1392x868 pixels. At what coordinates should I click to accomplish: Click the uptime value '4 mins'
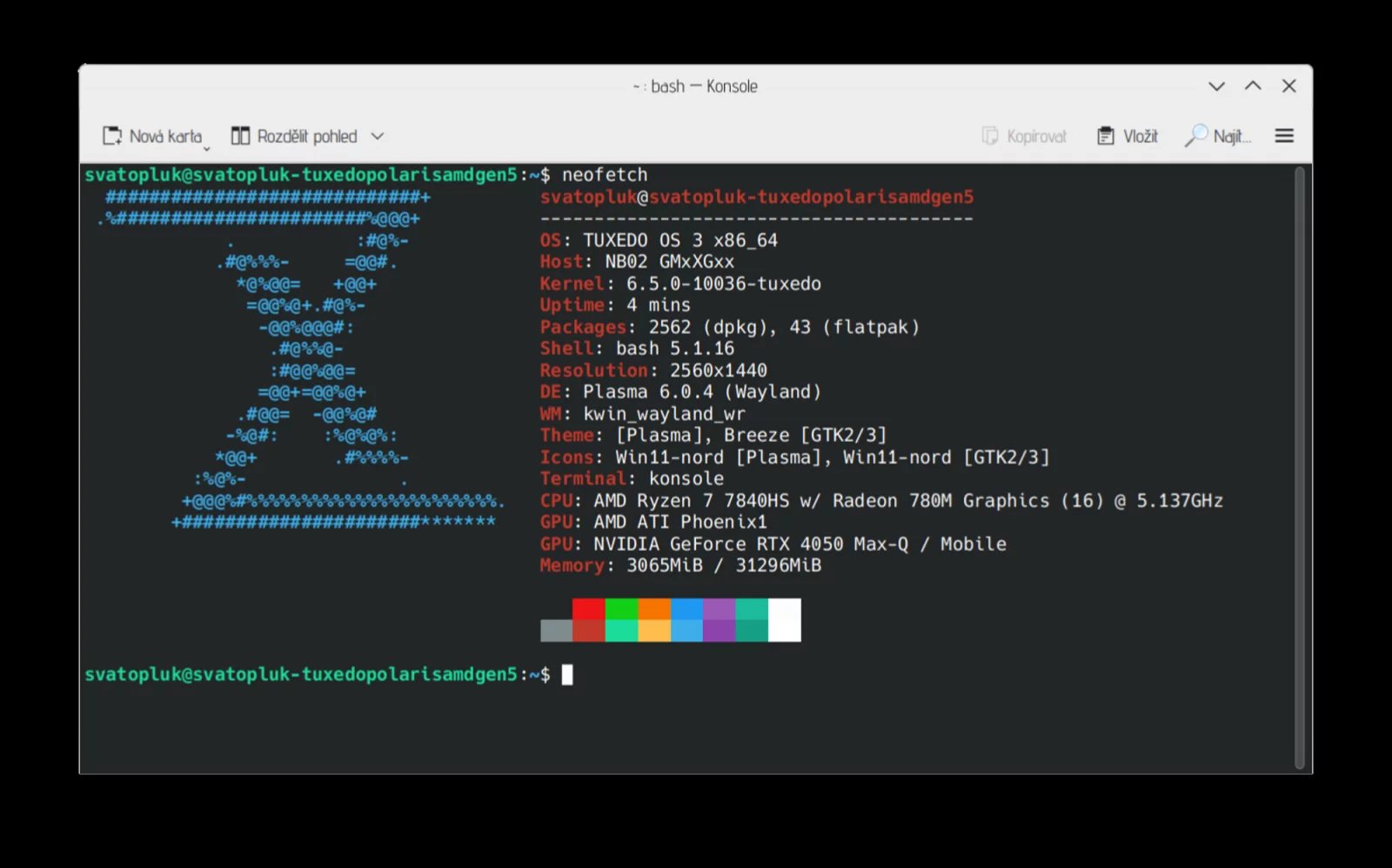point(659,305)
